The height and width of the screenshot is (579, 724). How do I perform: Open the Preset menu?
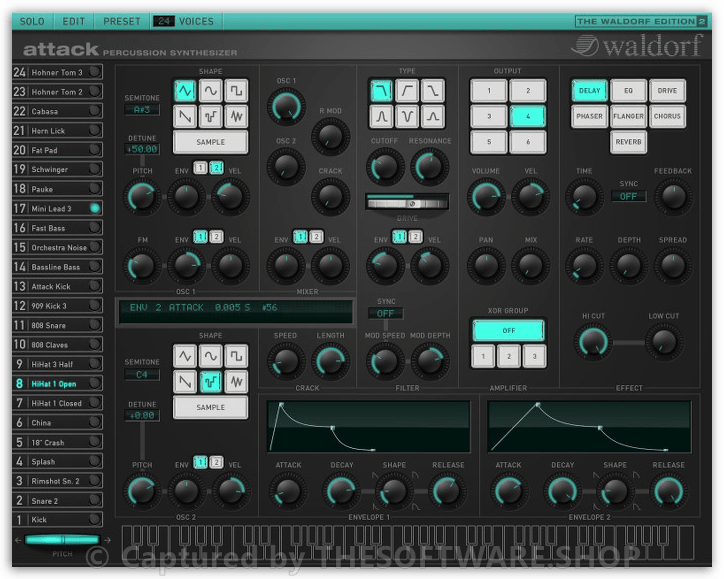[122, 21]
